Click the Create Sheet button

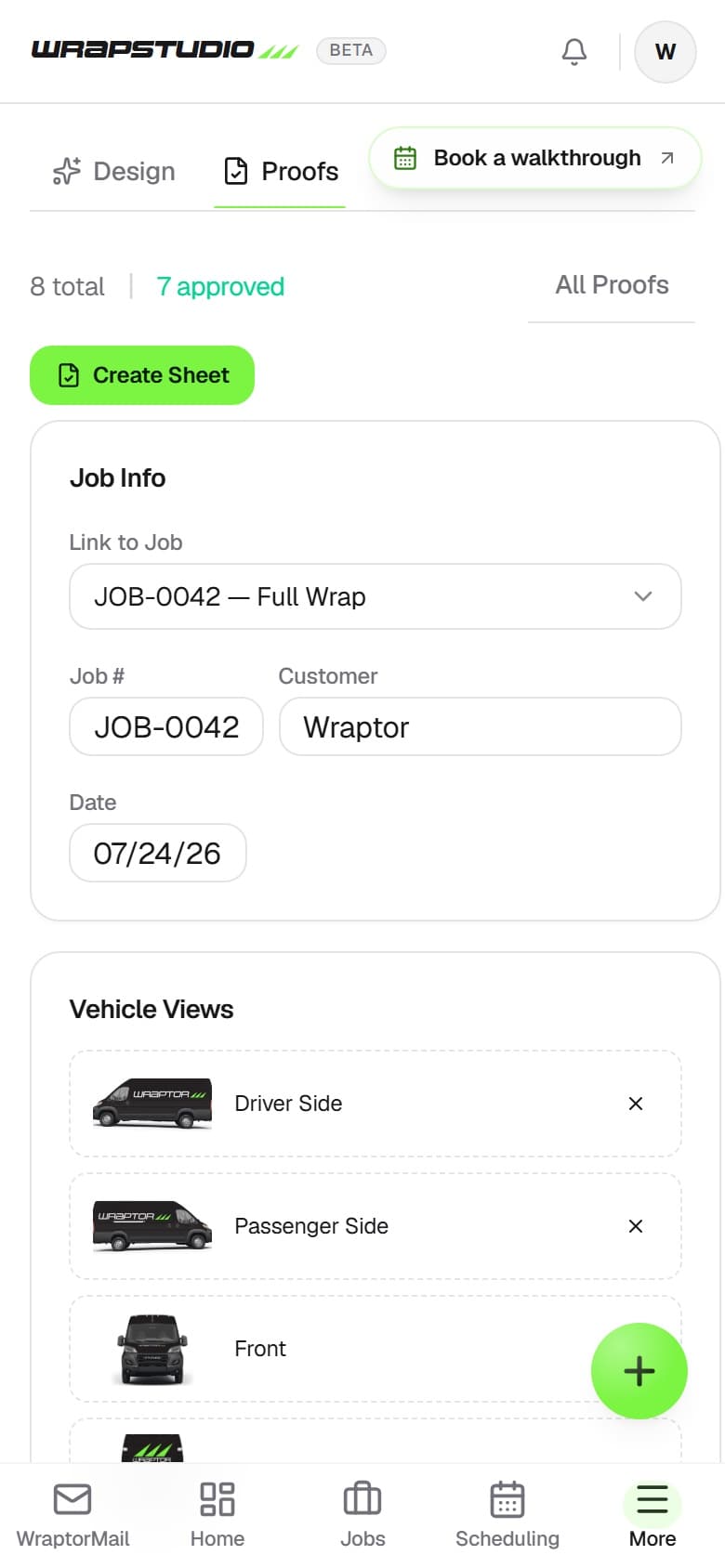pyautogui.click(x=142, y=375)
